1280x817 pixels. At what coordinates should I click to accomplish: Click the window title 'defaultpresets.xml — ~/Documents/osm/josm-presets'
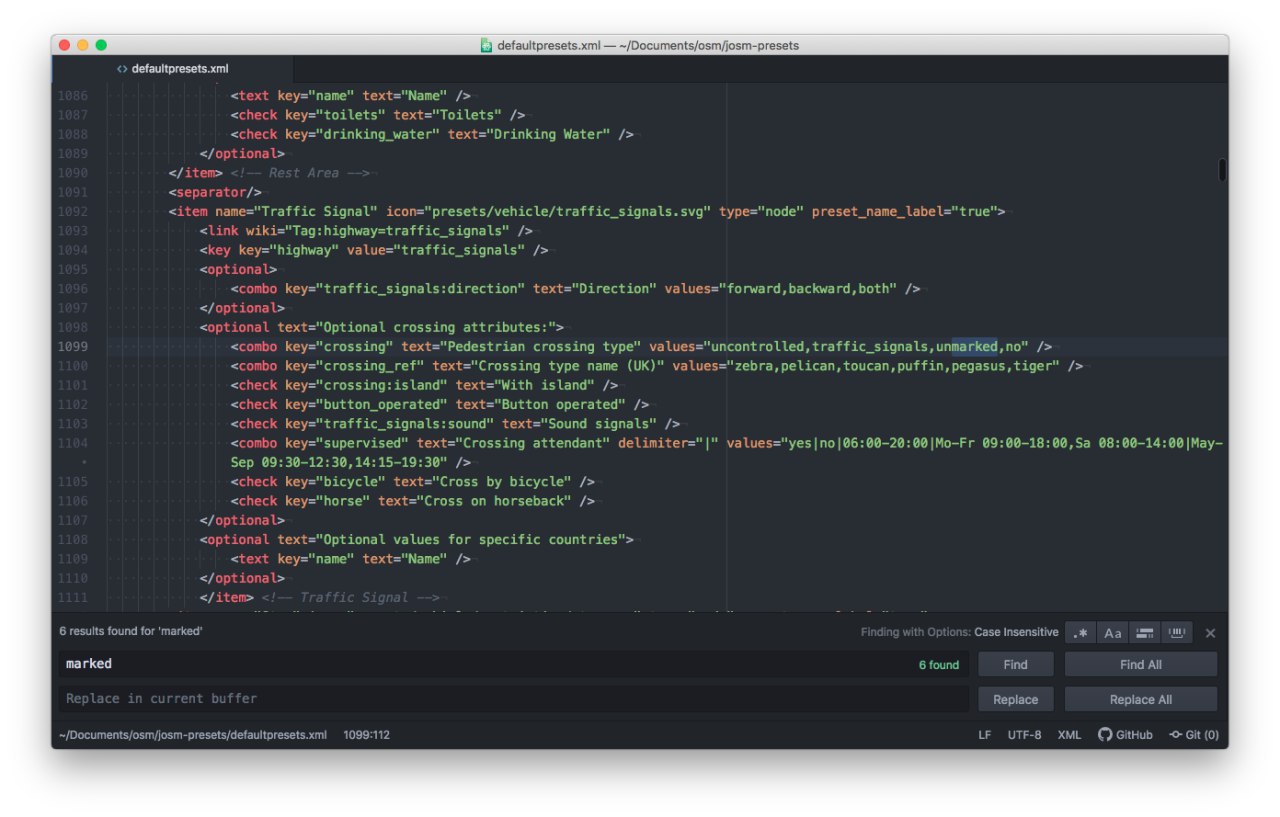click(648, 45)
